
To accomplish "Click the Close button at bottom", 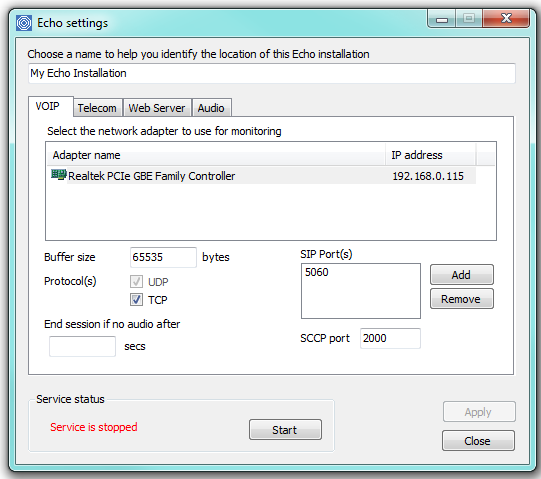I will click(478, 441).
